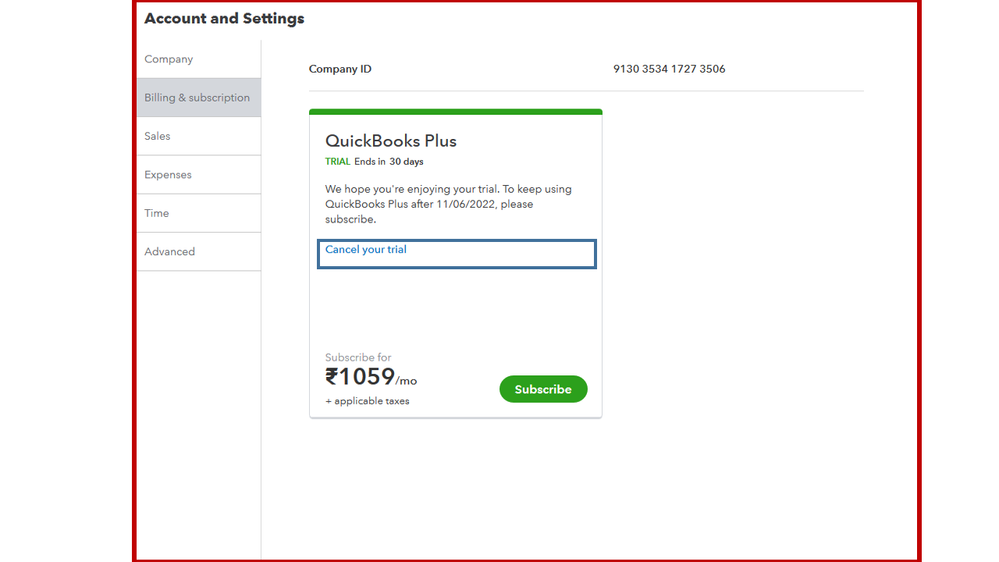Switch to the Sales tab
Screen dimensions: 999x562
click(158, 136)
